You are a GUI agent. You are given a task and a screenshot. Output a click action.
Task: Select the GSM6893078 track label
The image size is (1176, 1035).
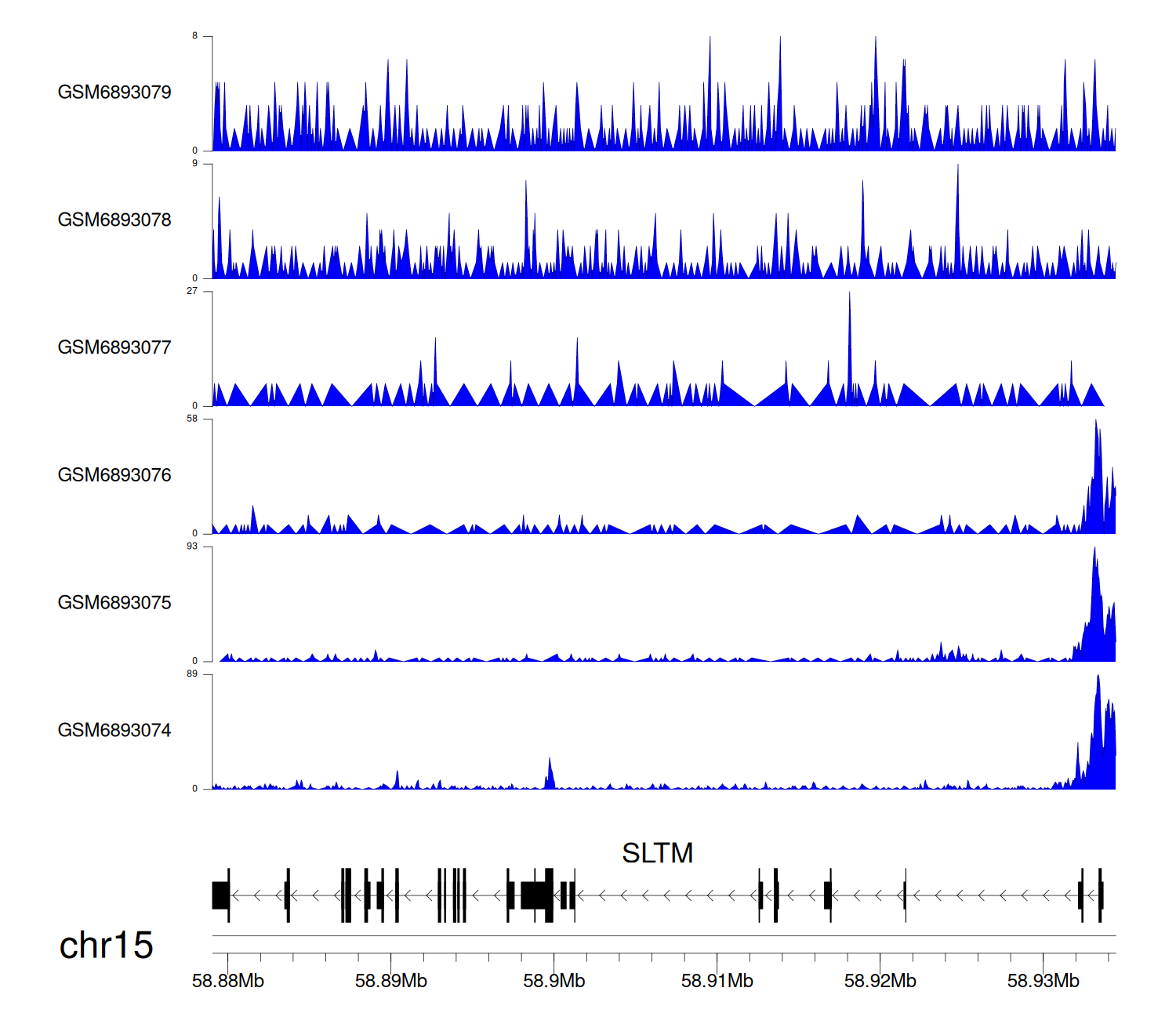coord(114,220)
